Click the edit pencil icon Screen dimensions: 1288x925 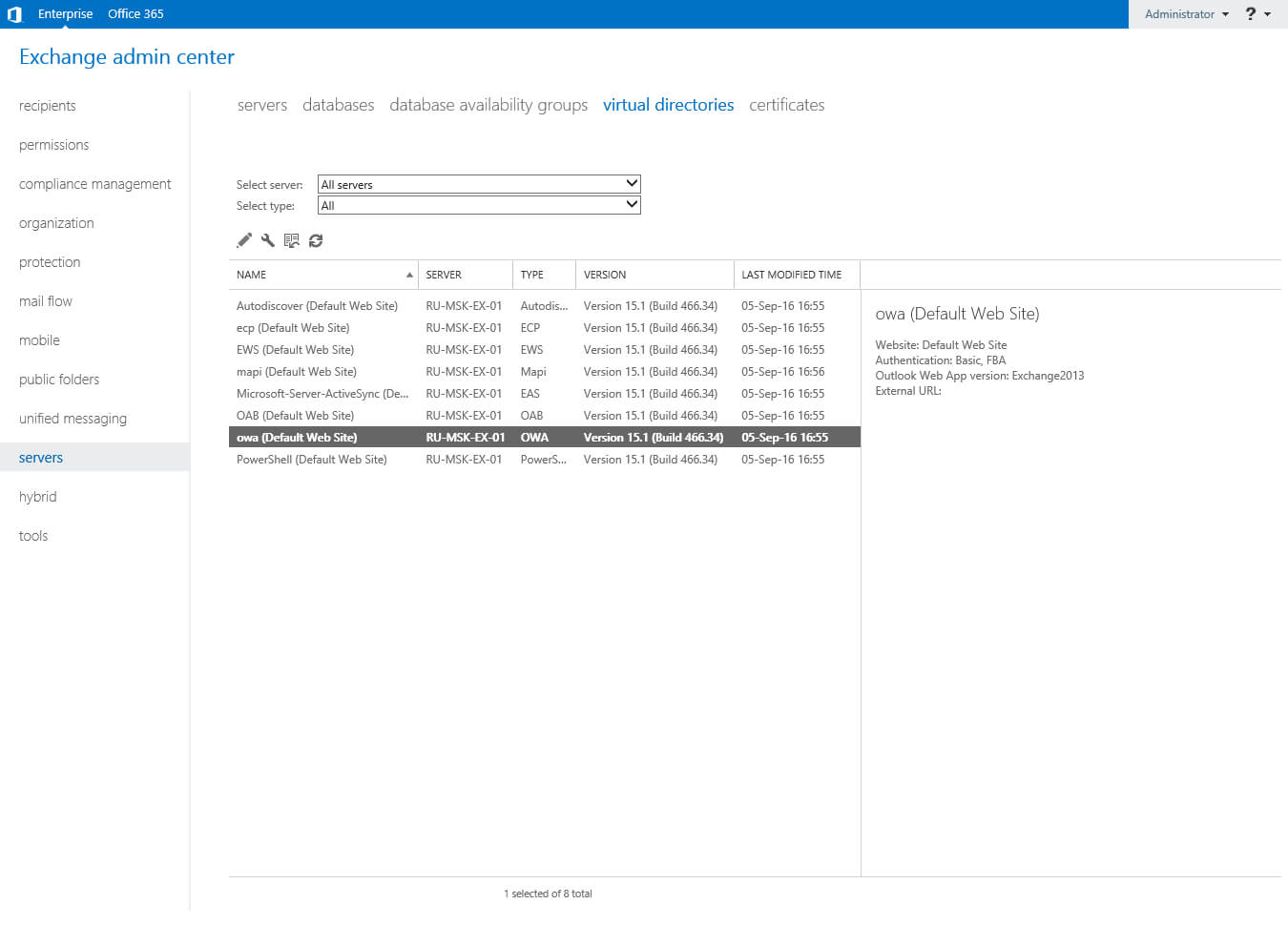coord(244,240)
